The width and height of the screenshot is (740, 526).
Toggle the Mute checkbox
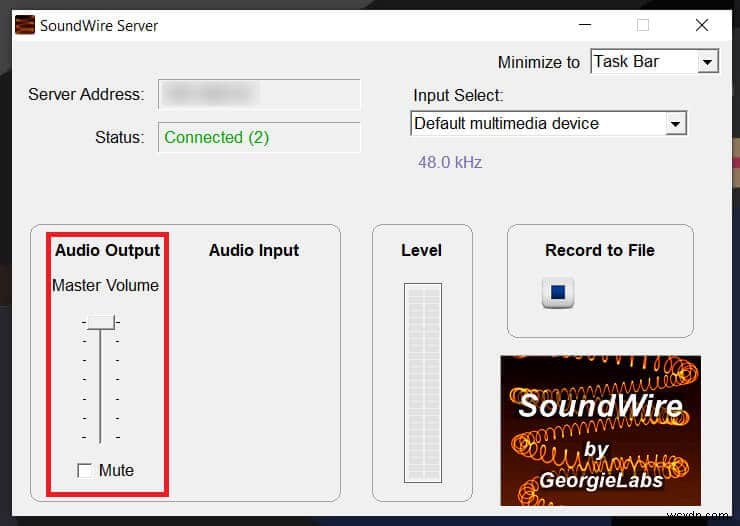(84, 470)
